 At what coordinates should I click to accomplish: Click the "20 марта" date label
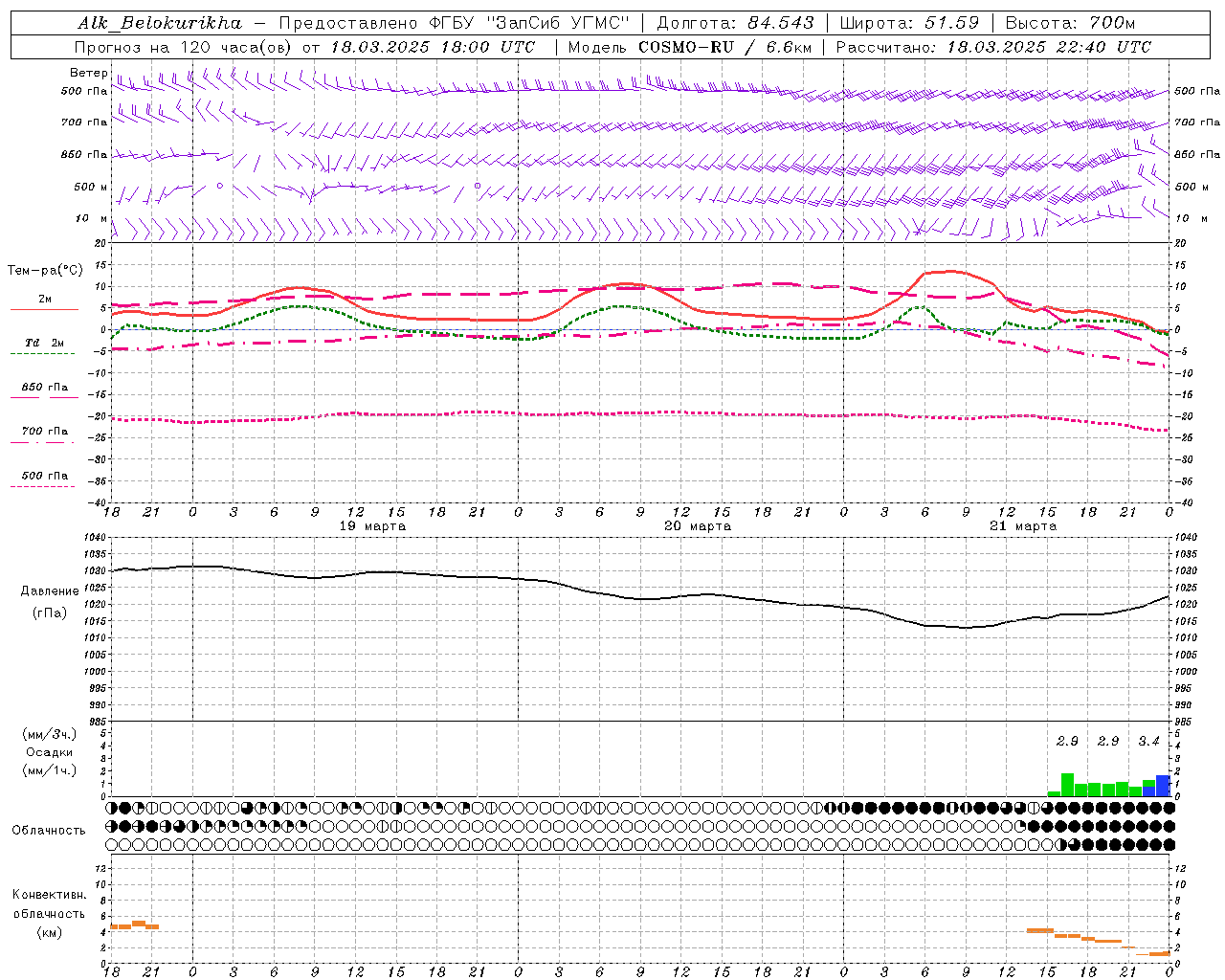coord(698,526)
